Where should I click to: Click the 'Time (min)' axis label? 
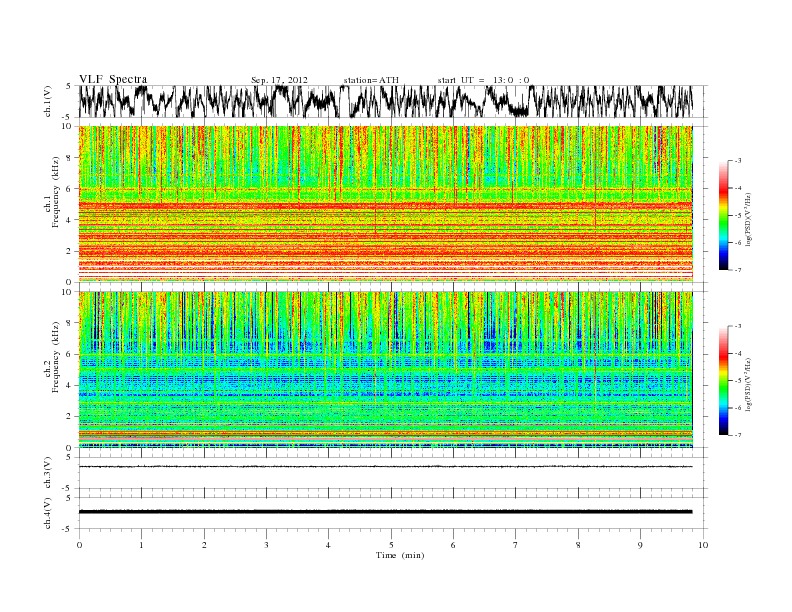coord(400,555)
